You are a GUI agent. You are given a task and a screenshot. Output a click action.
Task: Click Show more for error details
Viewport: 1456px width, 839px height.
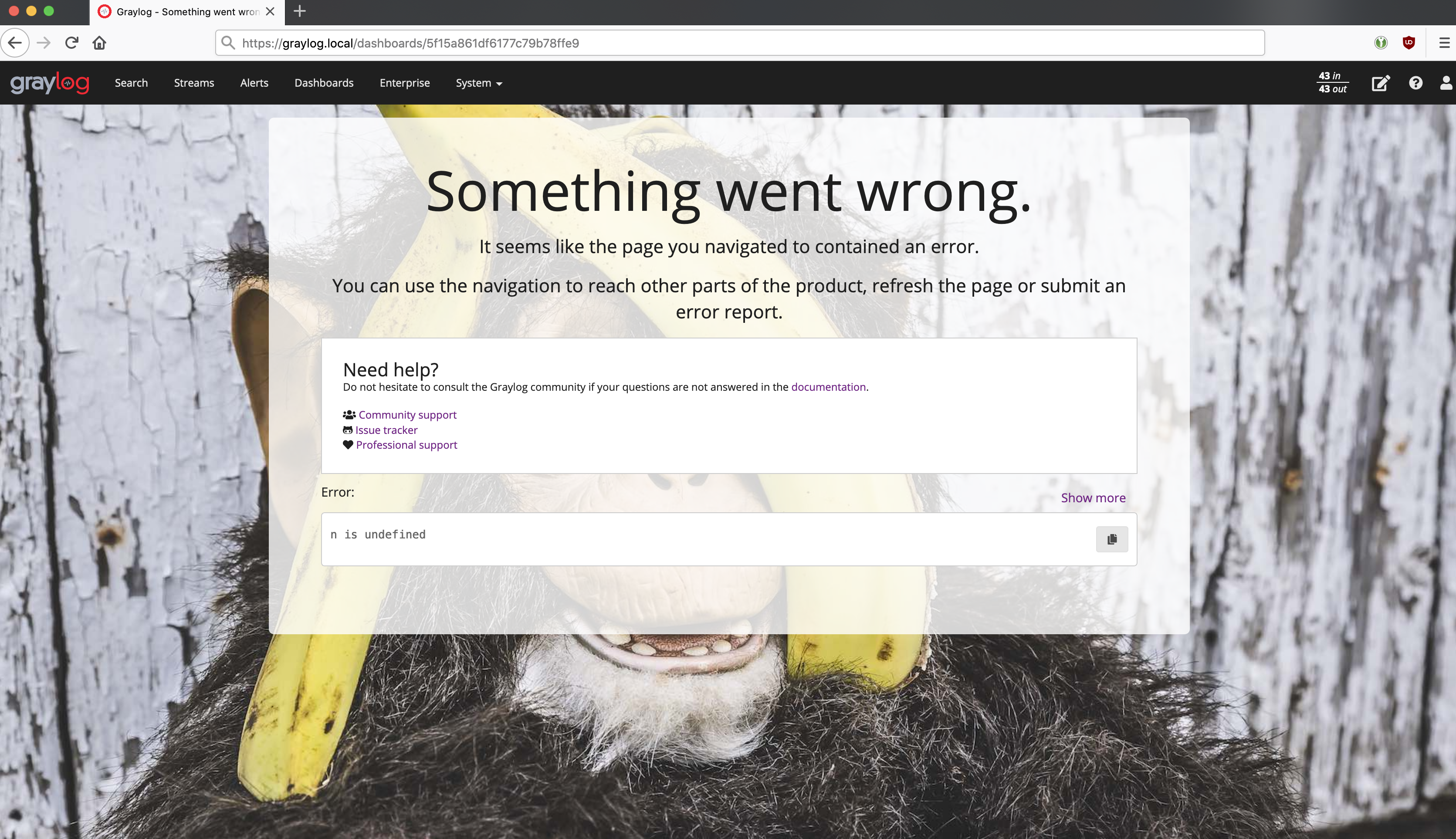pos(1093,498)
